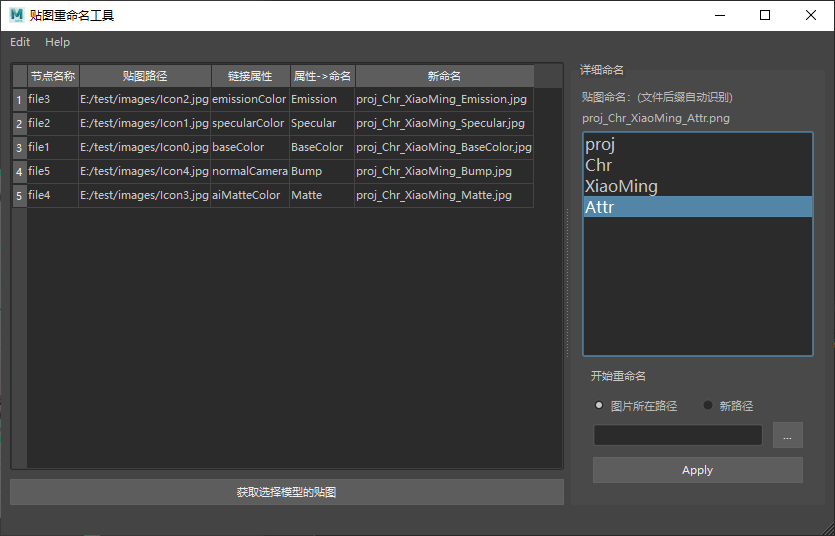Select the 'XiaoMing' list item
The image size is (835, 536).
click(x=697, y=186)
